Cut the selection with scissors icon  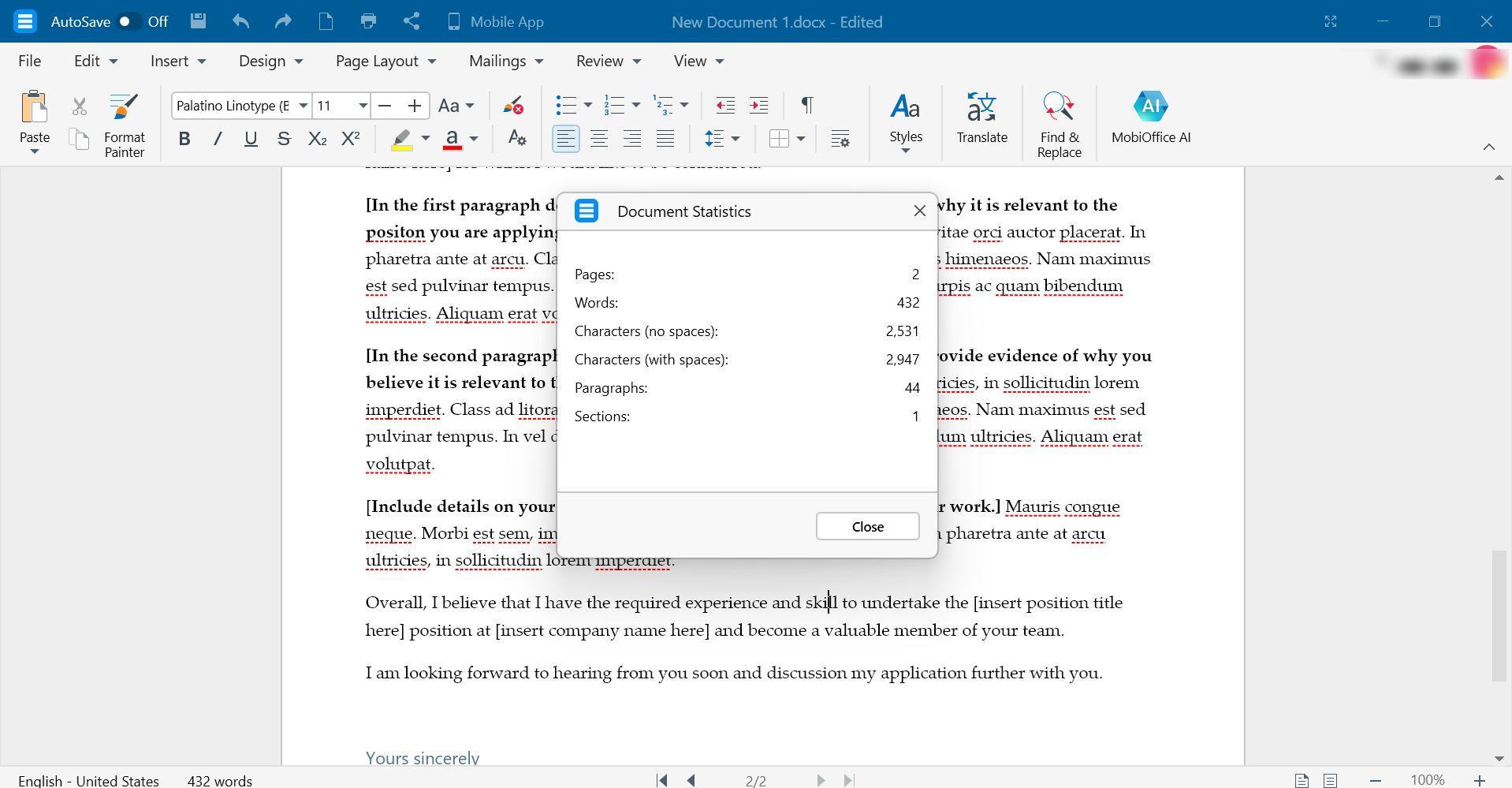[x=80, y=106]
